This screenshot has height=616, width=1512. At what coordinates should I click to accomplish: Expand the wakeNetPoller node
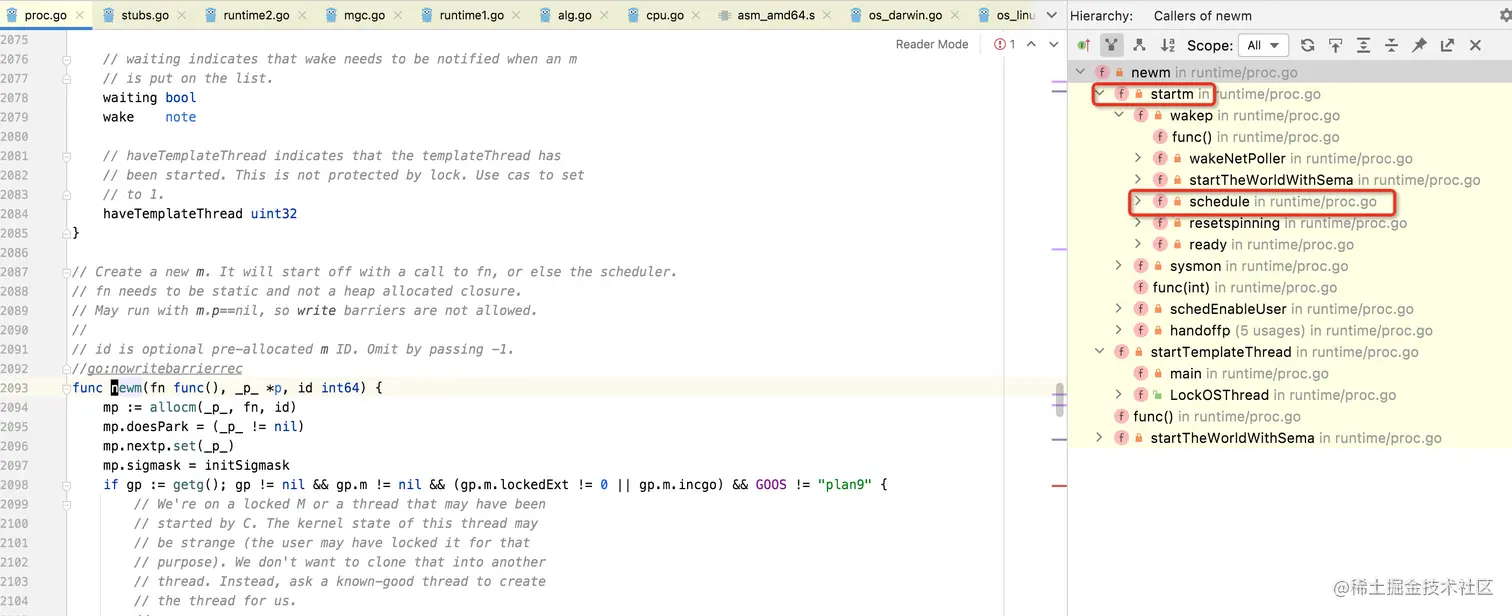pos(1138,159)
